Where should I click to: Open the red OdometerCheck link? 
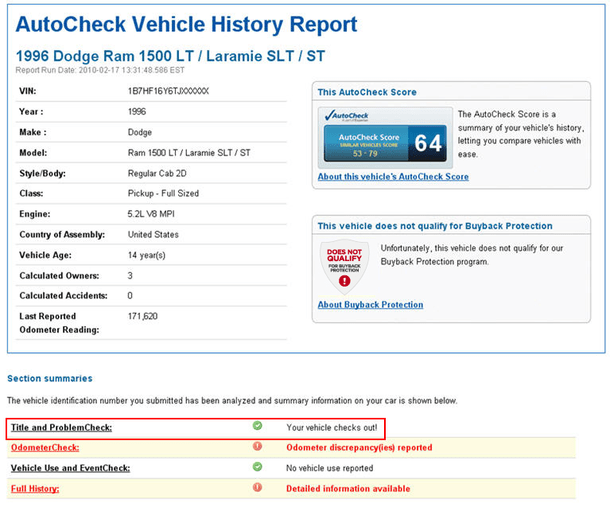point(45,448)
